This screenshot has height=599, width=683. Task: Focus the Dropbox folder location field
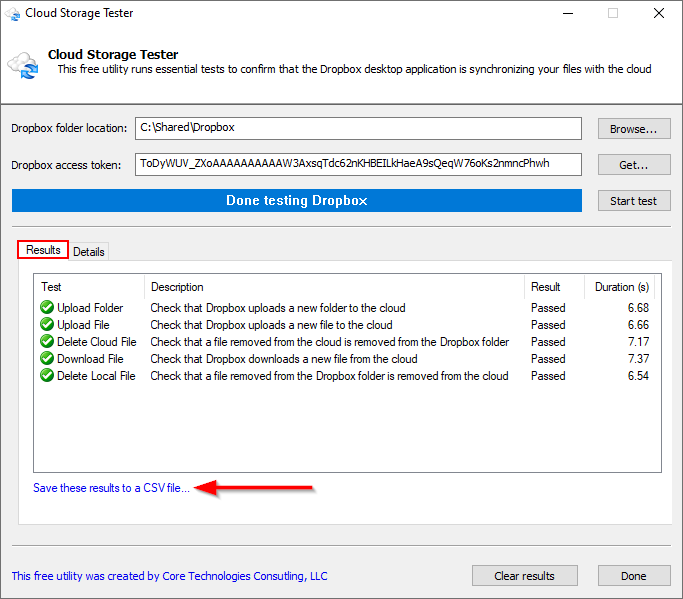(358, 128)
